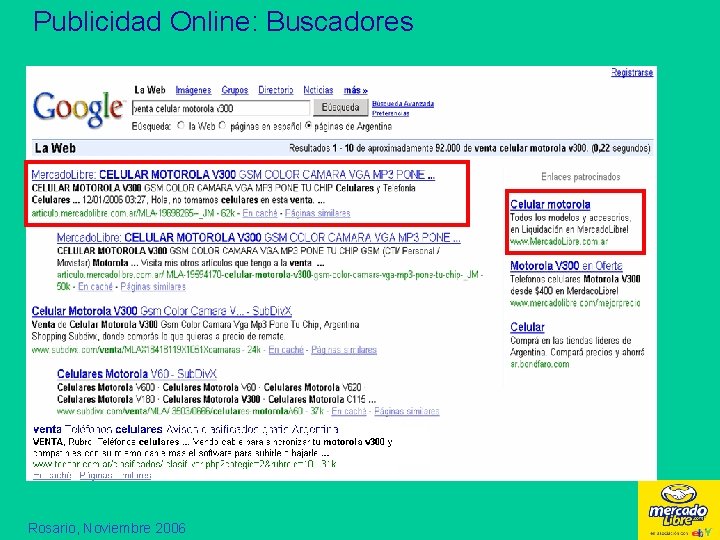Open 'En caché' of Celulares Motorola V60 result
The height and width of the screenshot is (540, 720).
[x=349, y=411]
